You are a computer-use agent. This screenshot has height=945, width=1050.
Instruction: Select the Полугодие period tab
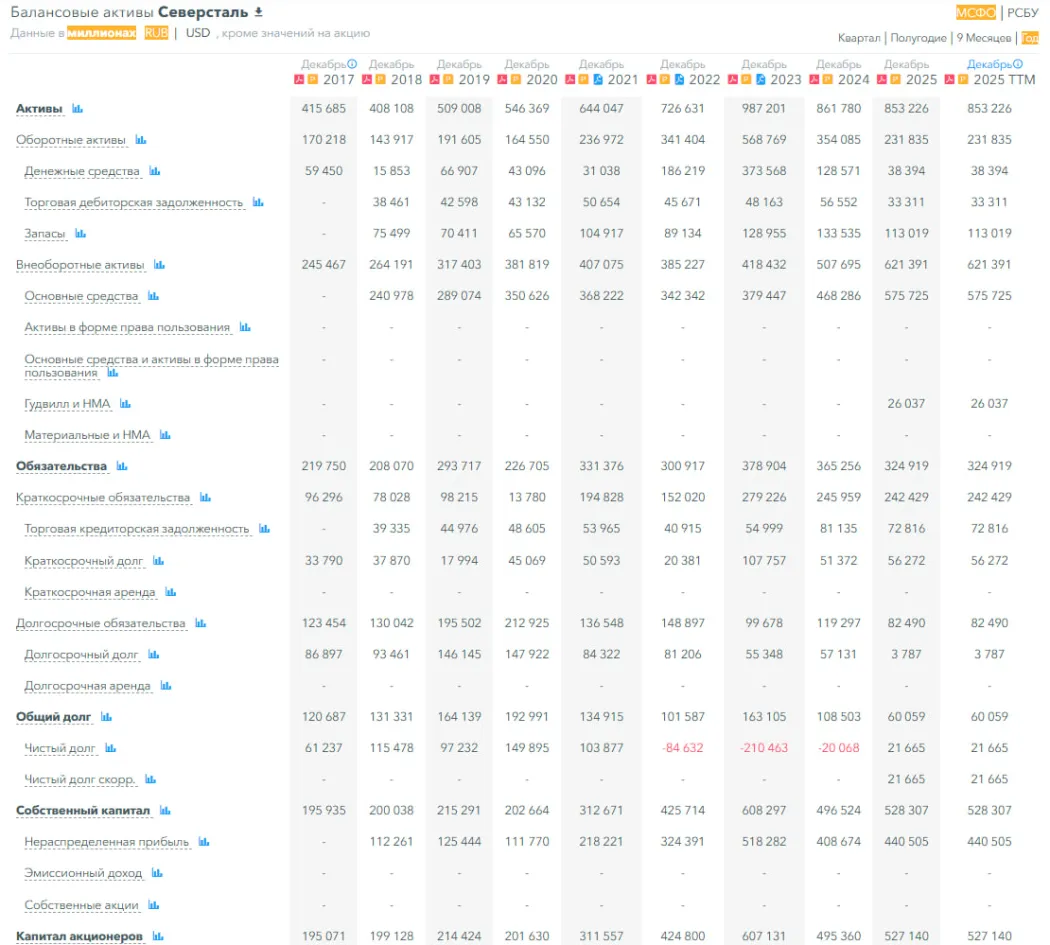[x=918, y=38]
